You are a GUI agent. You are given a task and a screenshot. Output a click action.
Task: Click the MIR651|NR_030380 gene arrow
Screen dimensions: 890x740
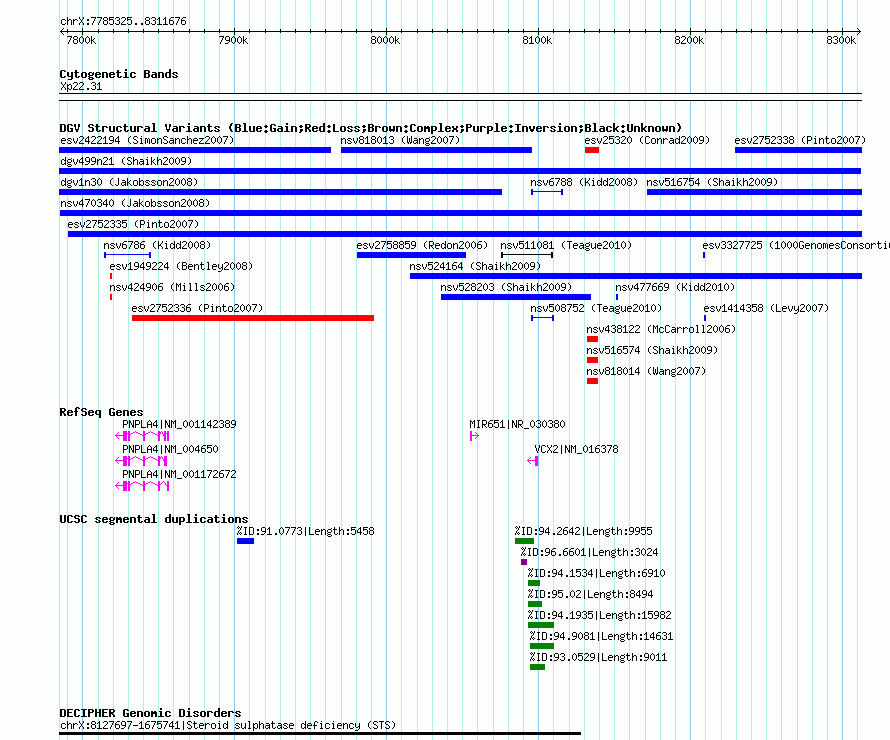pyautogui.click(x=475, y=436)
